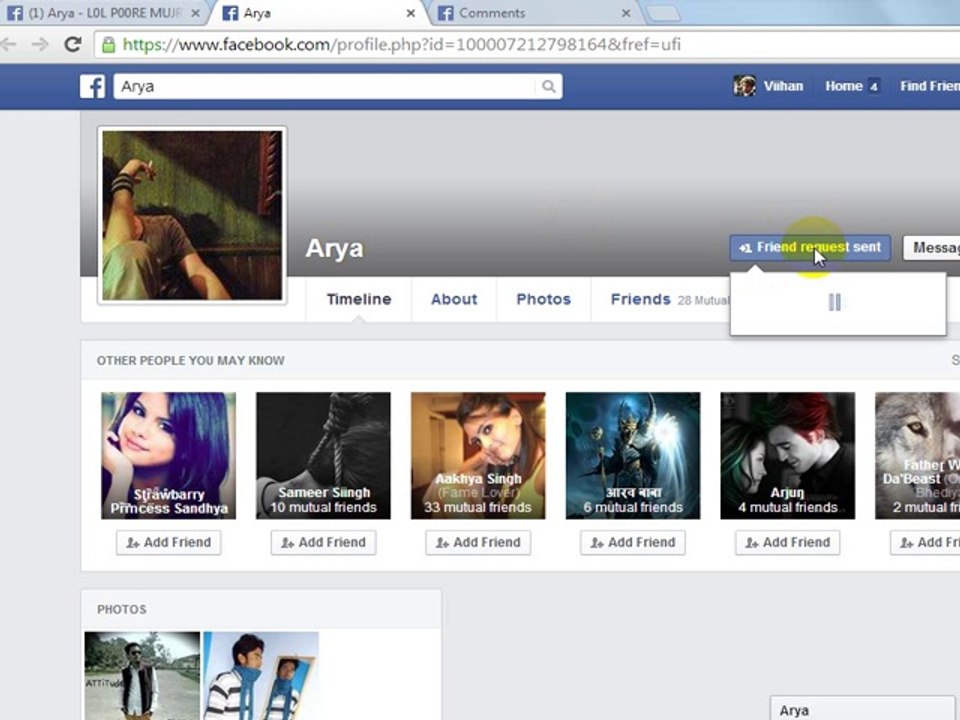Click the Facebook logo icon in header
The height and width of the screenshot is (720, 960).
[92, 86]
